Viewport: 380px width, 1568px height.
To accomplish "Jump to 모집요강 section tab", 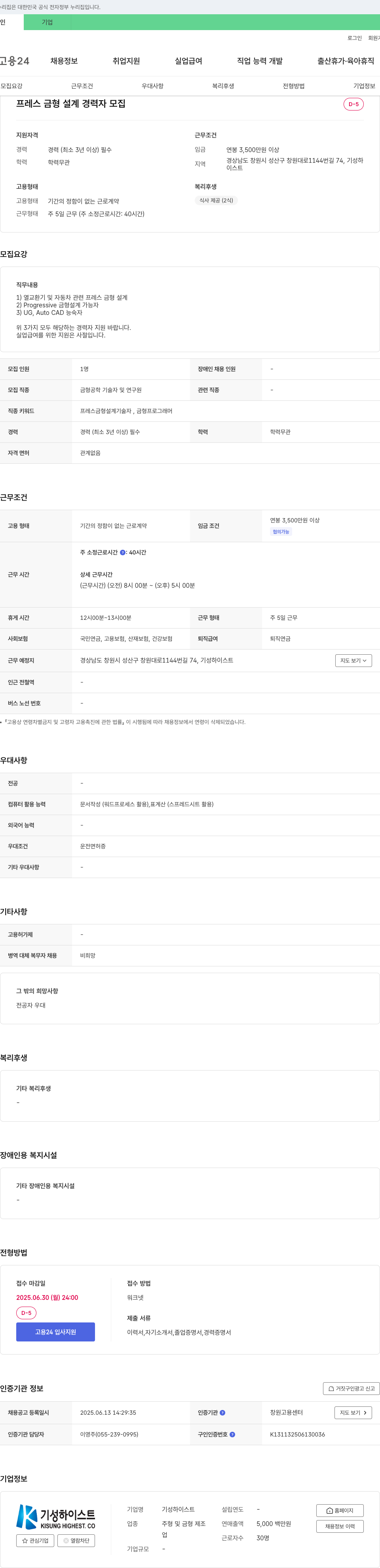I will pos(11,86).
